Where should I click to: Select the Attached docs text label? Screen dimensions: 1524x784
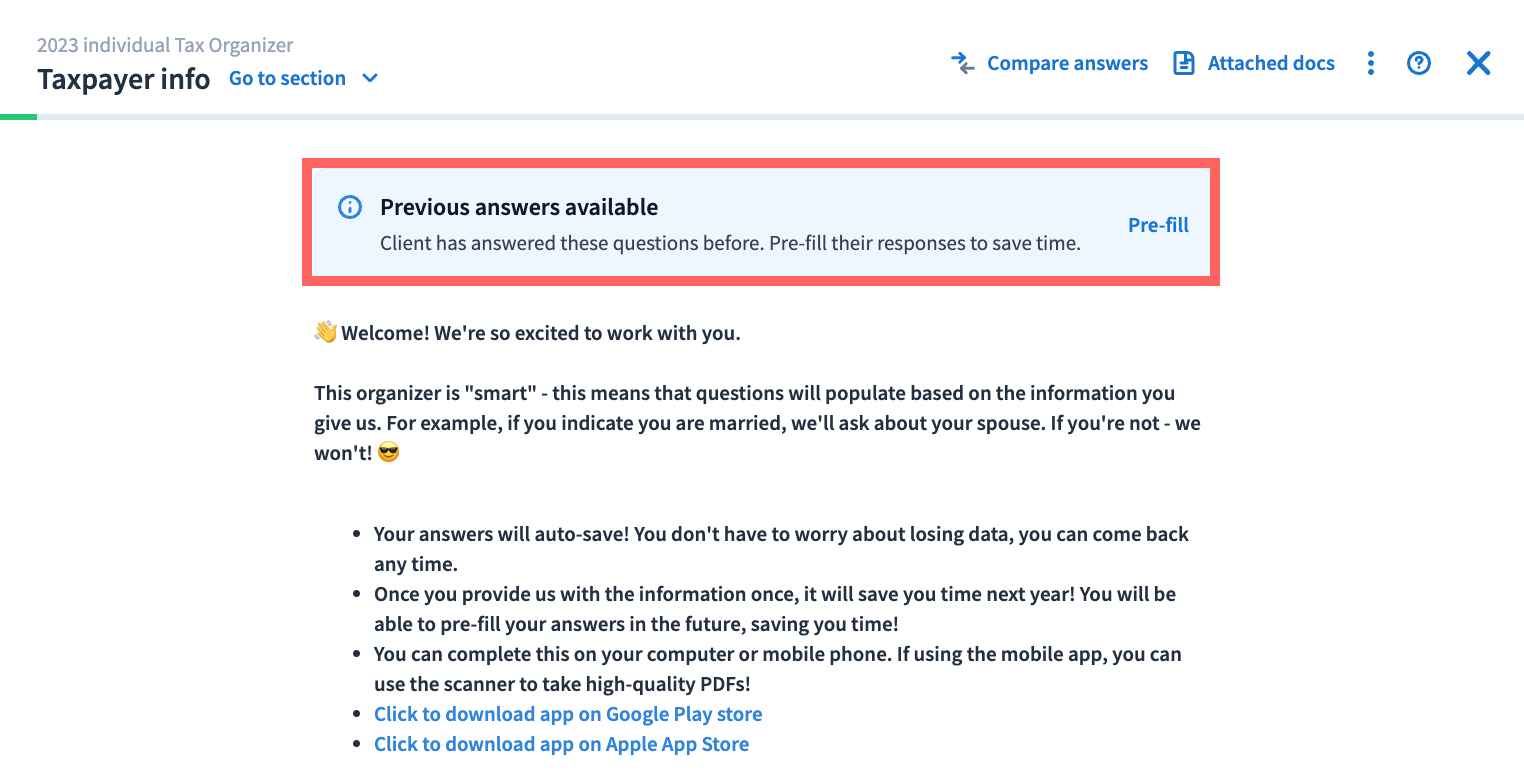click(1270, 64)
